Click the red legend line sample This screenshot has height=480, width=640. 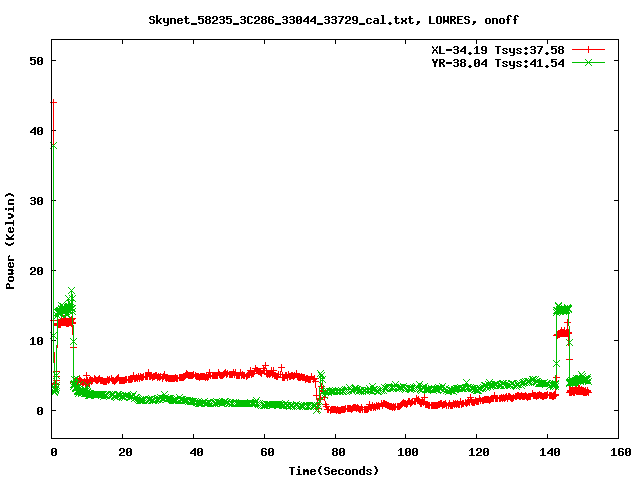(588, 50)
